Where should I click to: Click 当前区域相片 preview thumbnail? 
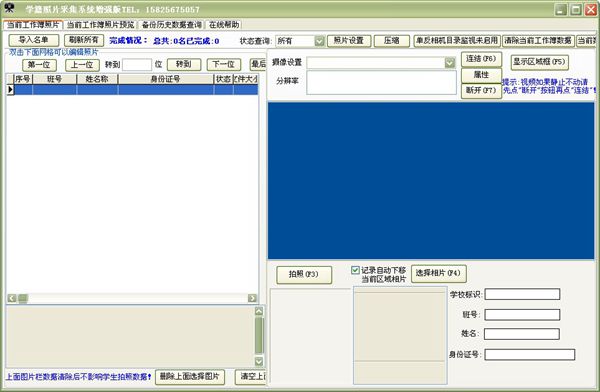400,335
